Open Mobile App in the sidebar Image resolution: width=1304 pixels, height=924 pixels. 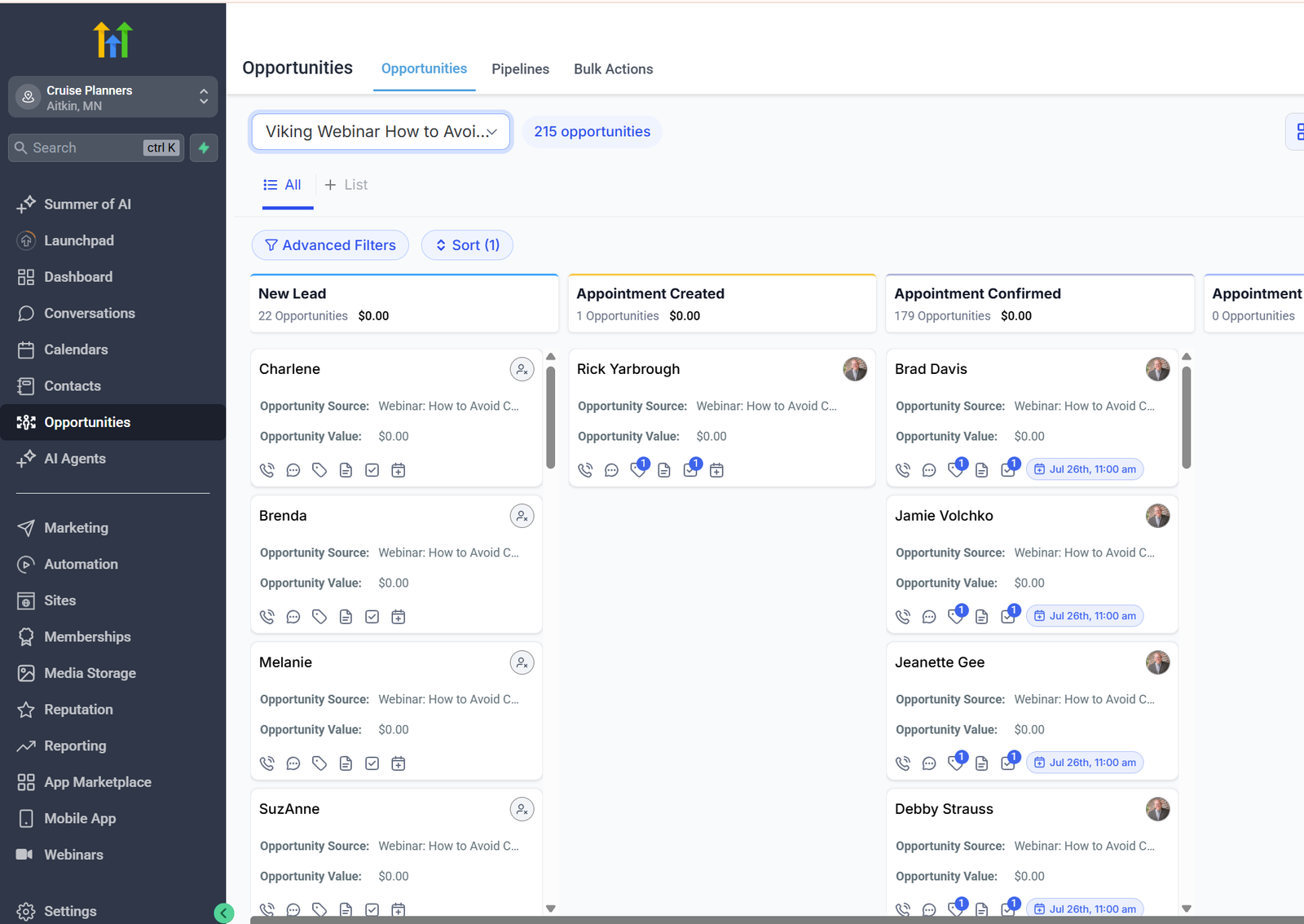tap(113, 818)
